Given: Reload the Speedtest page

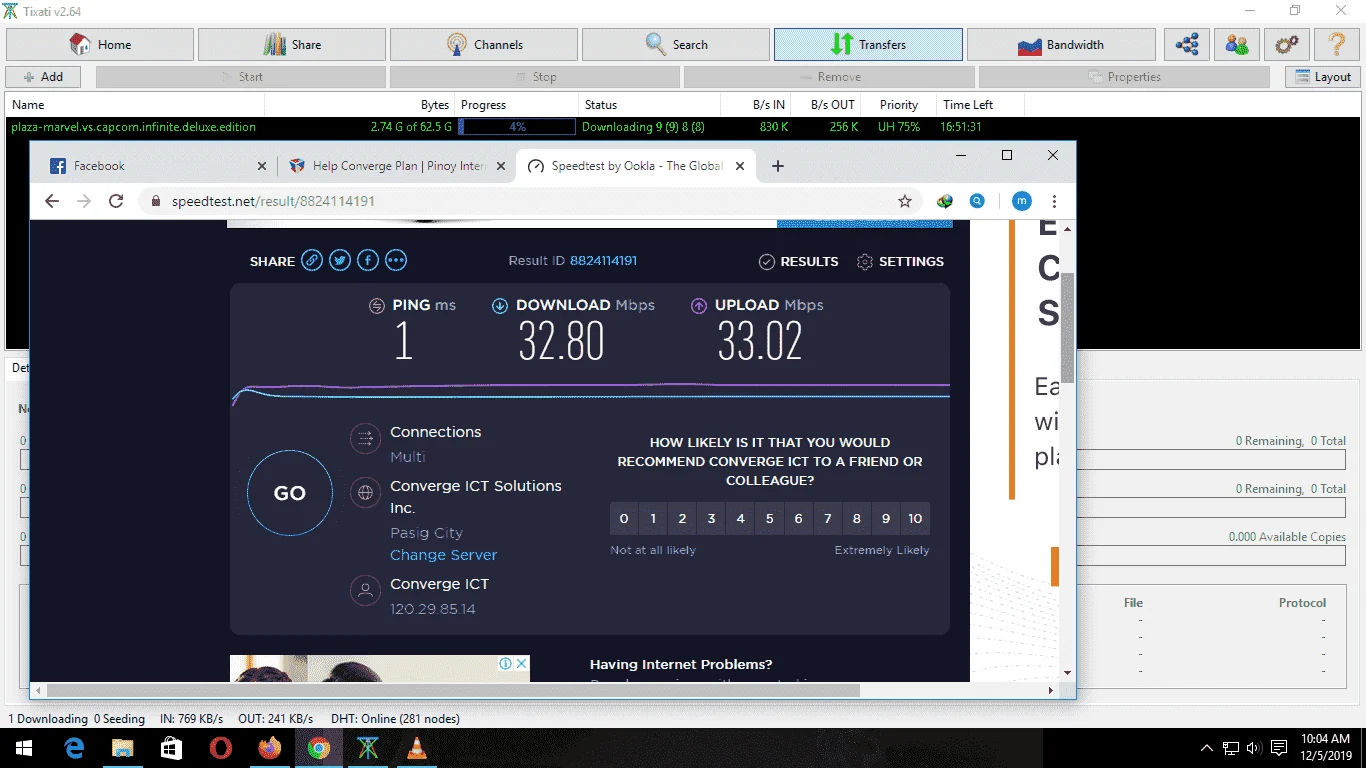Looking at the screenshot, I should coord(116,201).
